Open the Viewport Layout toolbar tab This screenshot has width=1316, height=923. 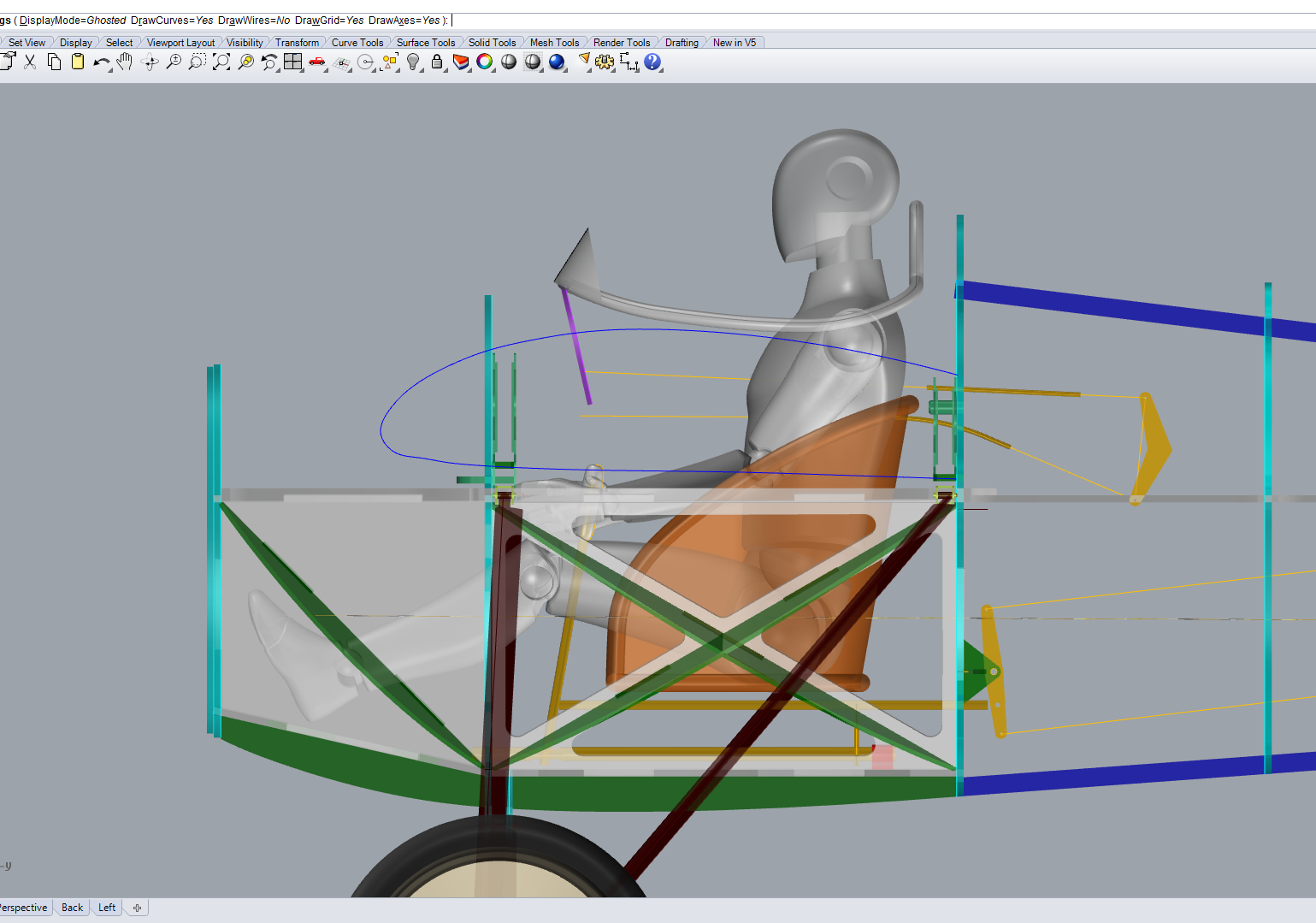pyautogui.click(x=180, y=43)
